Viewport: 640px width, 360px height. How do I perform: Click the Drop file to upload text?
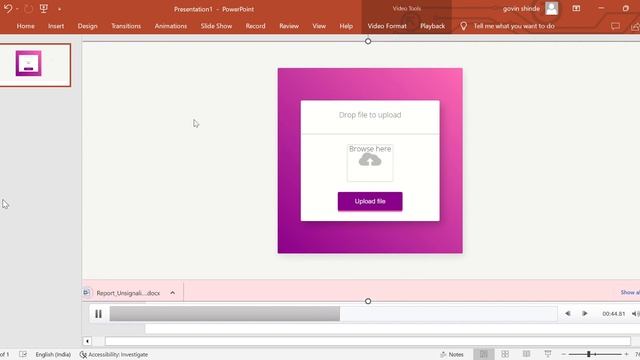[x=370, y=115]
